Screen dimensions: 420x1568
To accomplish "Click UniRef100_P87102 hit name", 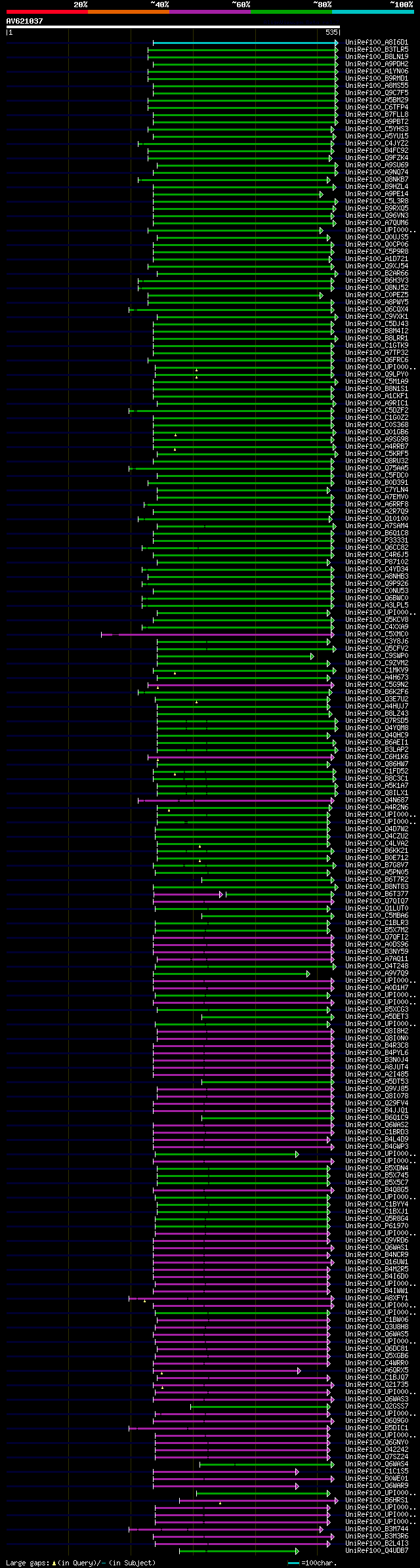I will [x=377, y=562].
